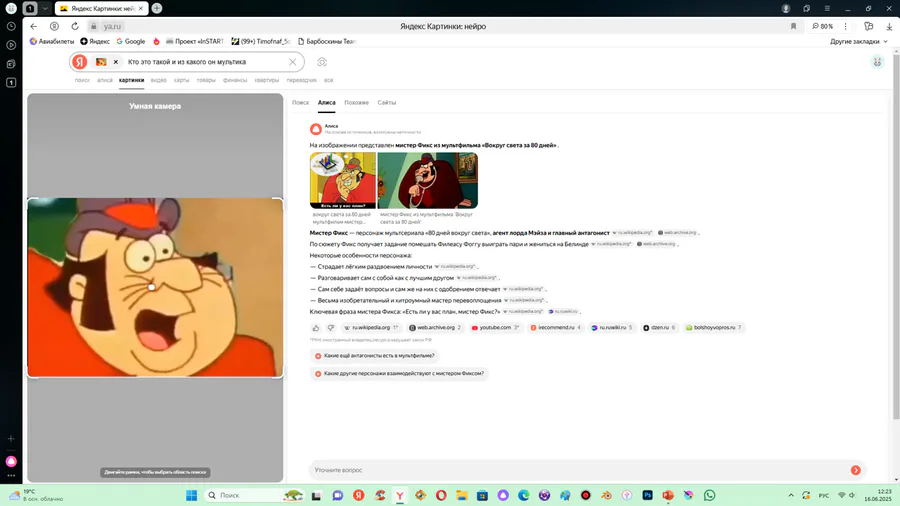Open the irecommend.ru source chip

tap(555, 328)
